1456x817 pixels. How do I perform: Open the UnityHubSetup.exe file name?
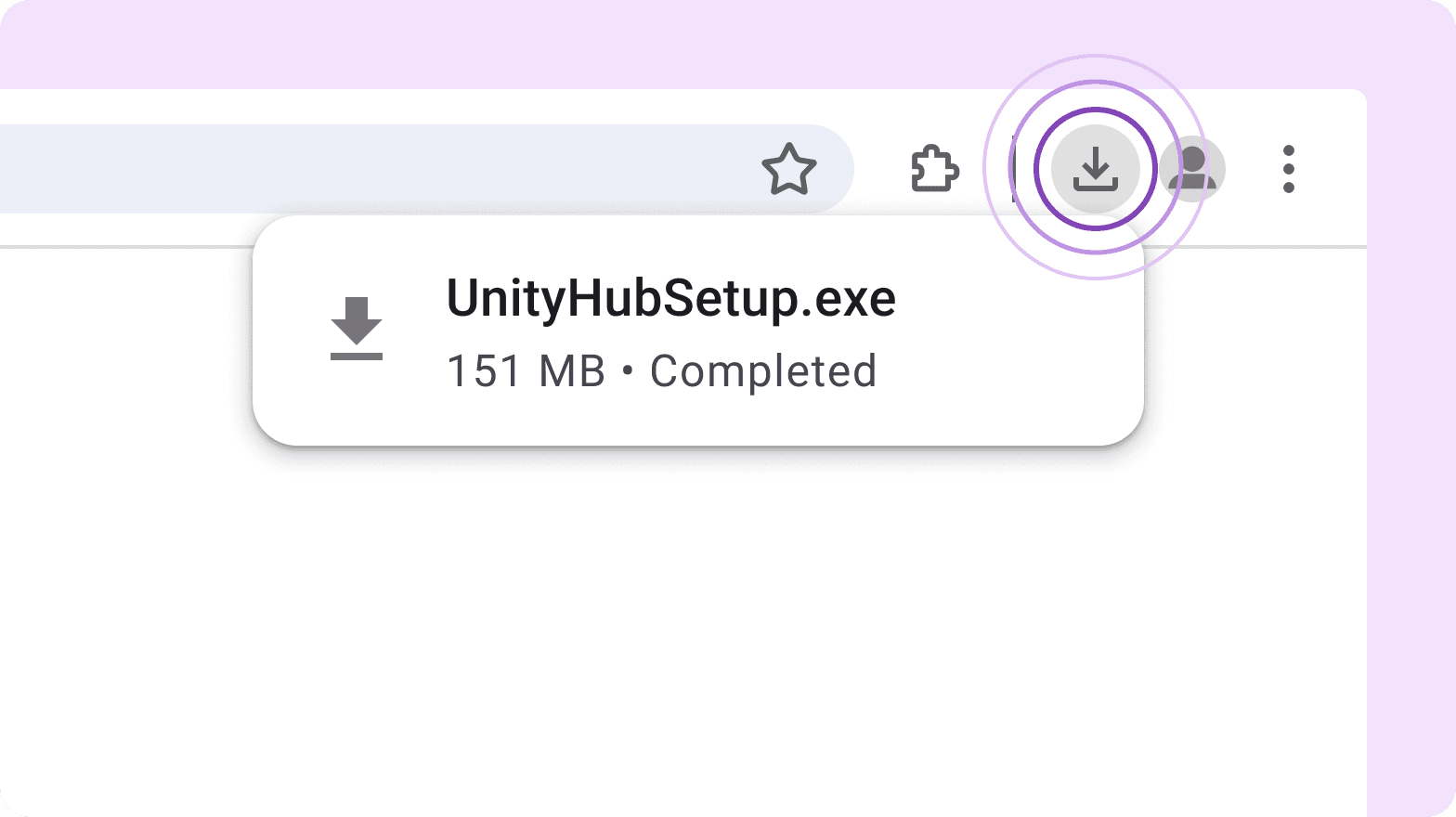tap(670, 299)
